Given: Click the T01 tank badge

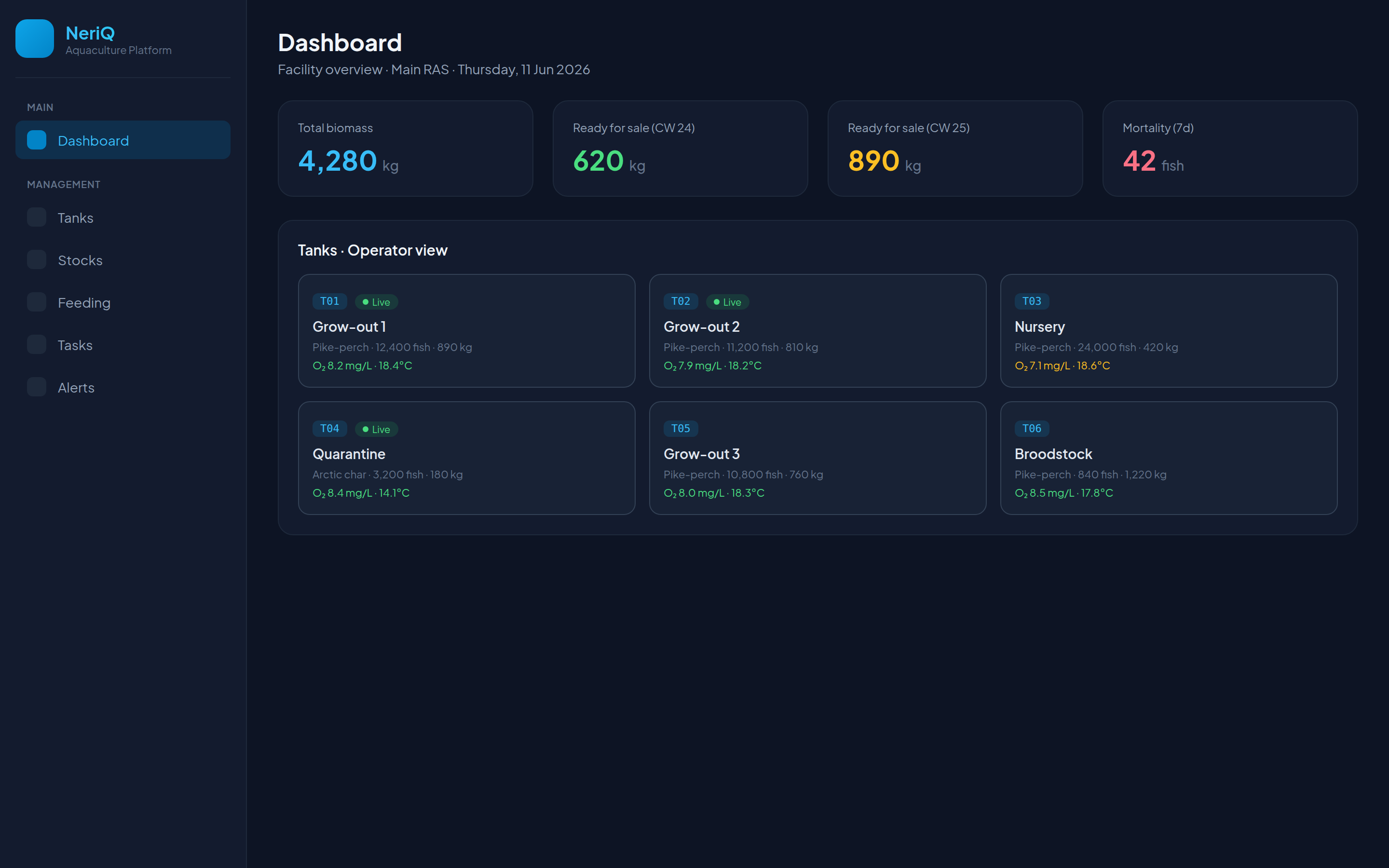Looking at the screenshot, I should 329,301.
